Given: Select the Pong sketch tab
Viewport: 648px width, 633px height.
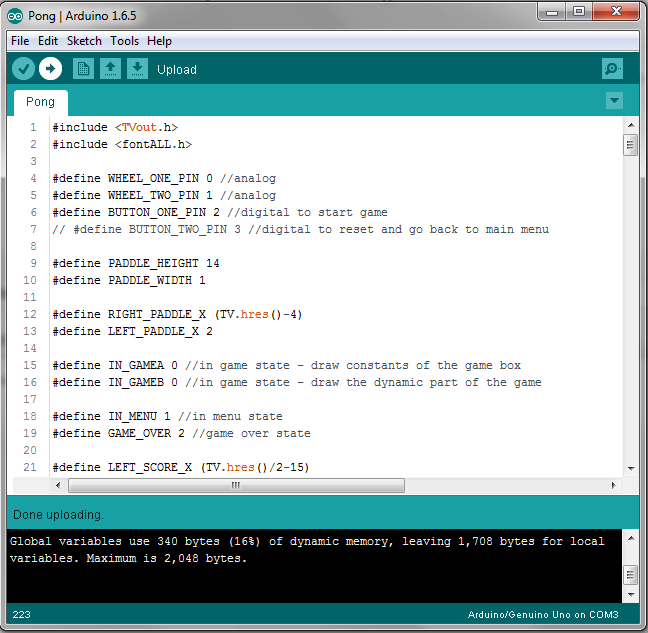Looking at the screenshot, I should [x=40, y=102].
